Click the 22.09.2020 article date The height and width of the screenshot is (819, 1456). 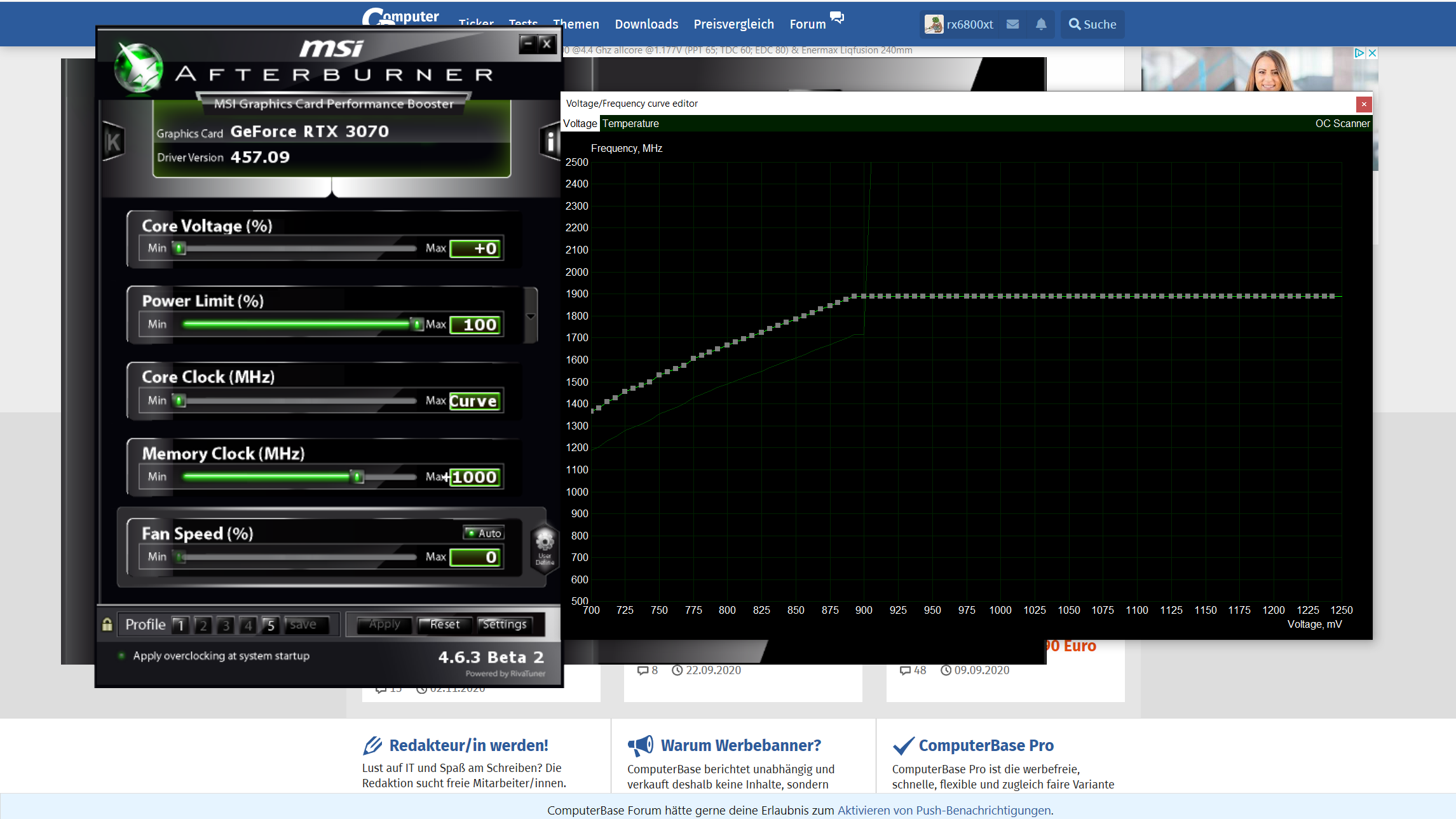click(x=712, y=670)
